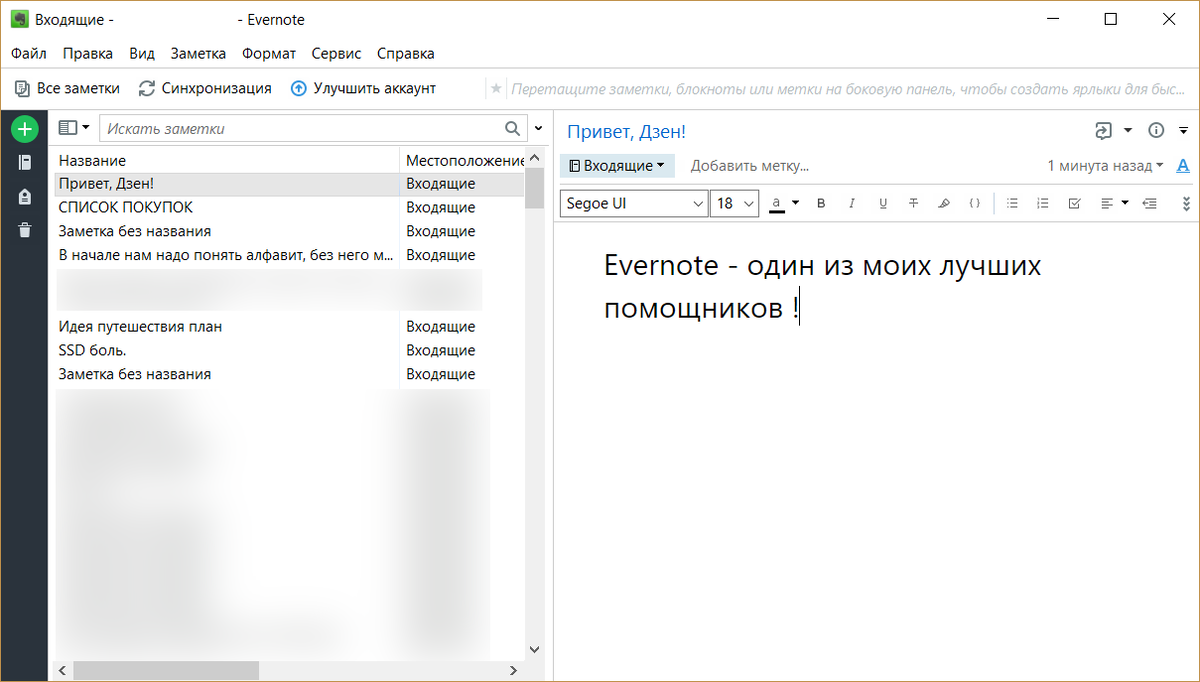Apply highlighter to text
Viewport: 1200px width, 682px height.
coord(944,203)
